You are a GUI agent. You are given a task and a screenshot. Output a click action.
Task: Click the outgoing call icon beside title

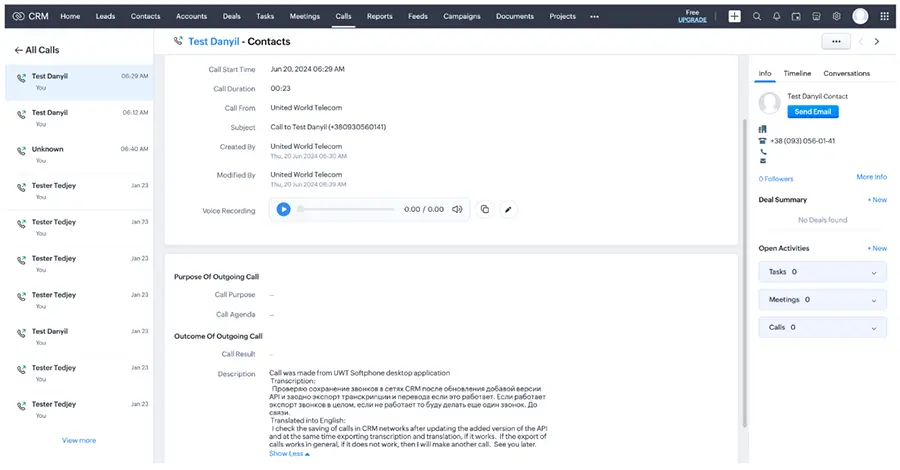coord(178,41)
